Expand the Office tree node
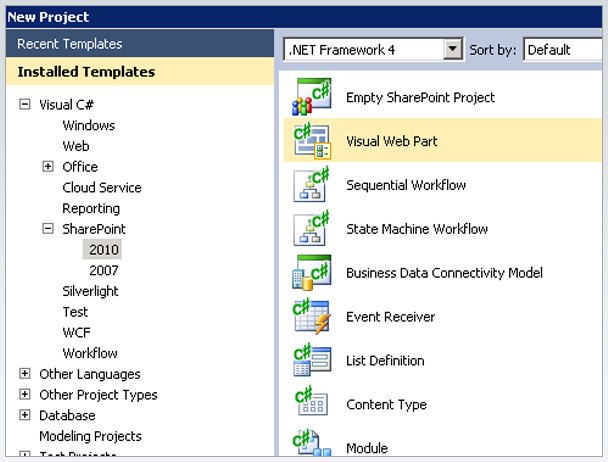This screenshot has height=462, width=608. [48, 166]
